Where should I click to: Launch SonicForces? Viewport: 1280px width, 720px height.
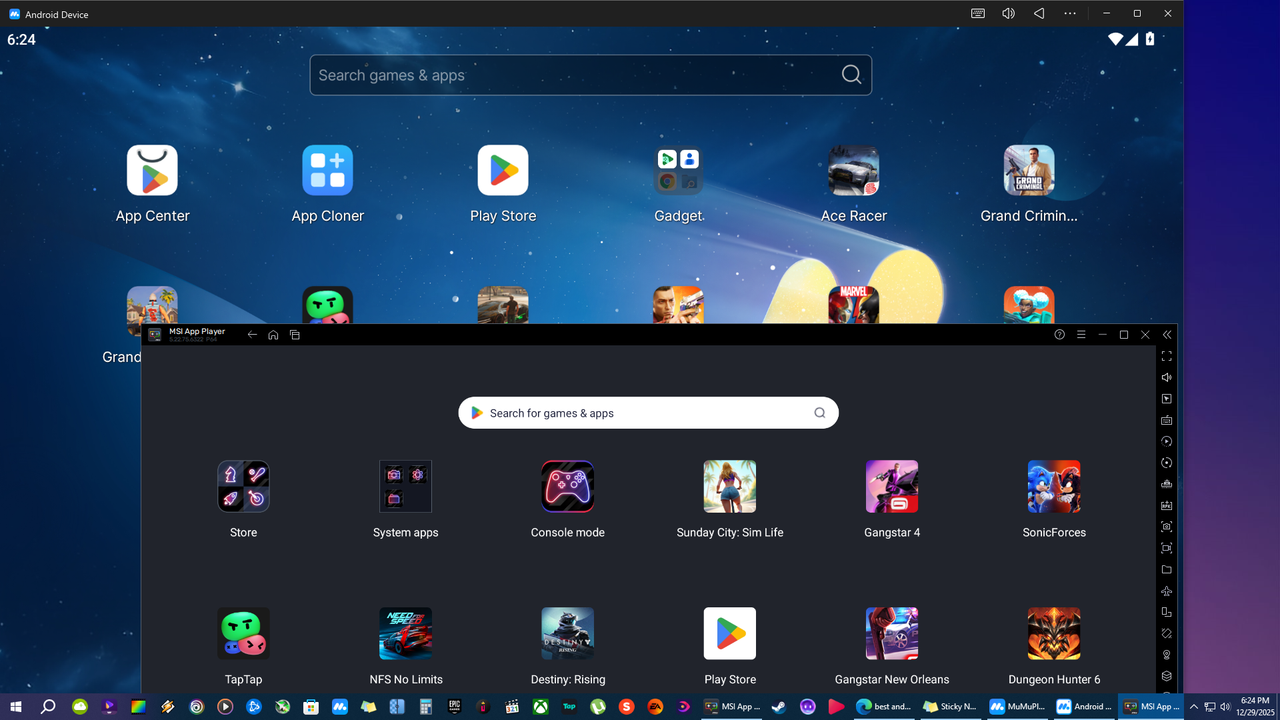[x=1054, y=486]
